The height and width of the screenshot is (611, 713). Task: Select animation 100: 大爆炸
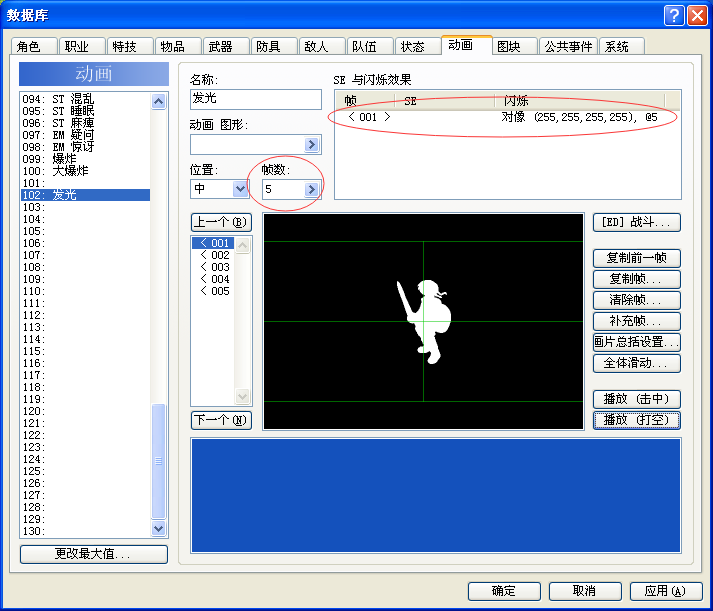[x=85, y=171]
